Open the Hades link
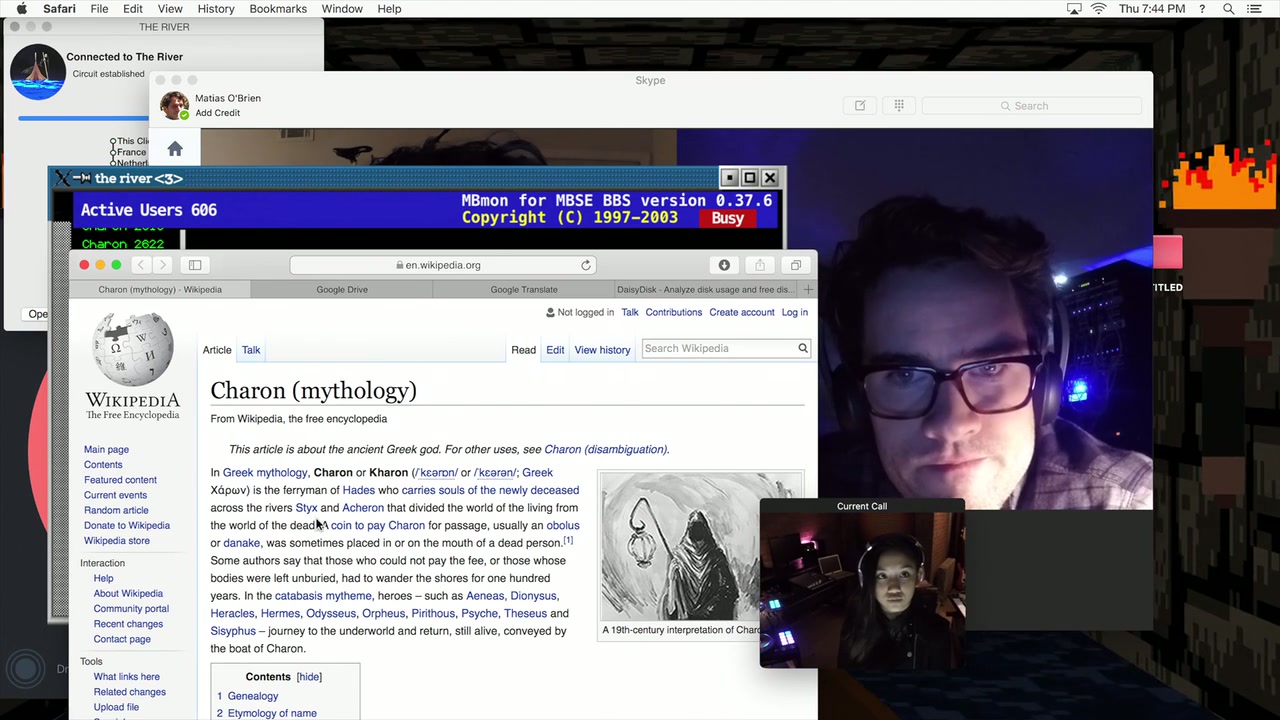 click(358, 490)
